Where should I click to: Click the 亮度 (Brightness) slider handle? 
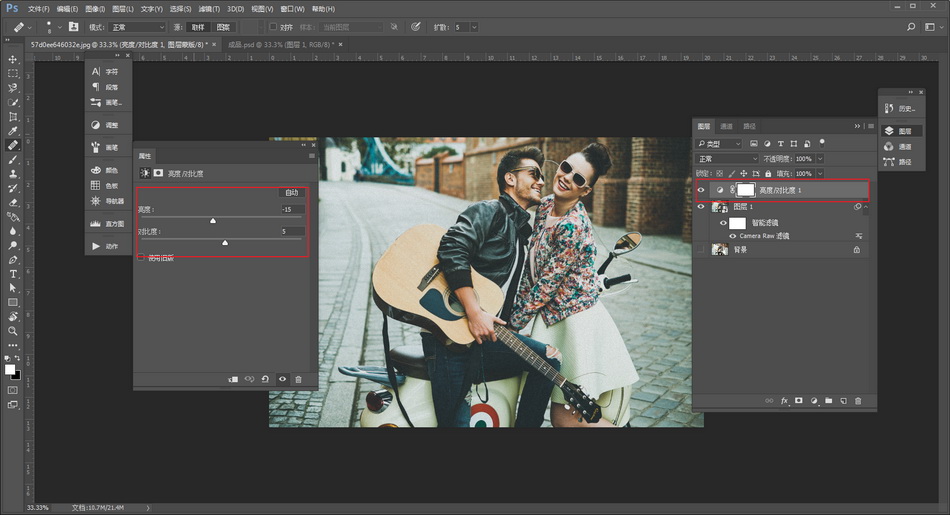click(x=213, y=220)
